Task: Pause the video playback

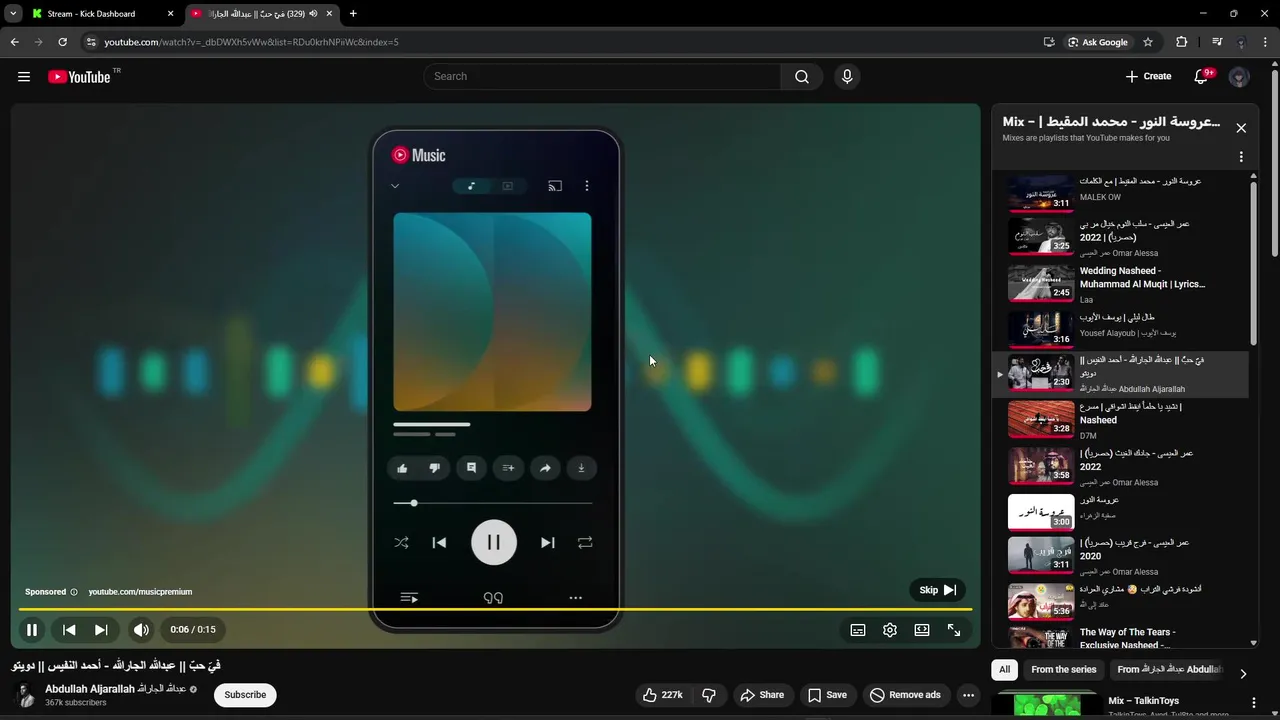Action: (x=32, y=630)
